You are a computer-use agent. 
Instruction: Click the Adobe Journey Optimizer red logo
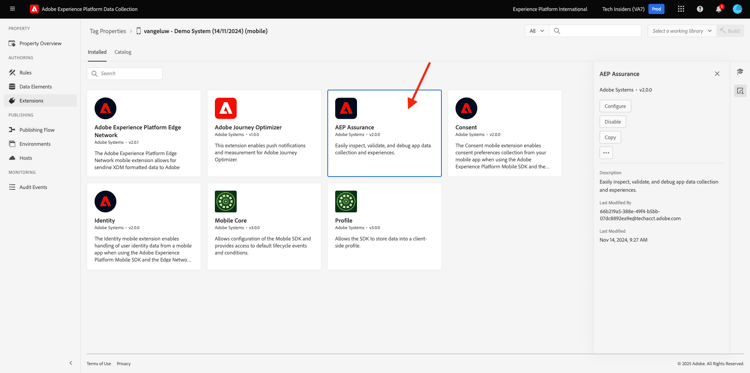pyautogui.click(x=226, y=109)
